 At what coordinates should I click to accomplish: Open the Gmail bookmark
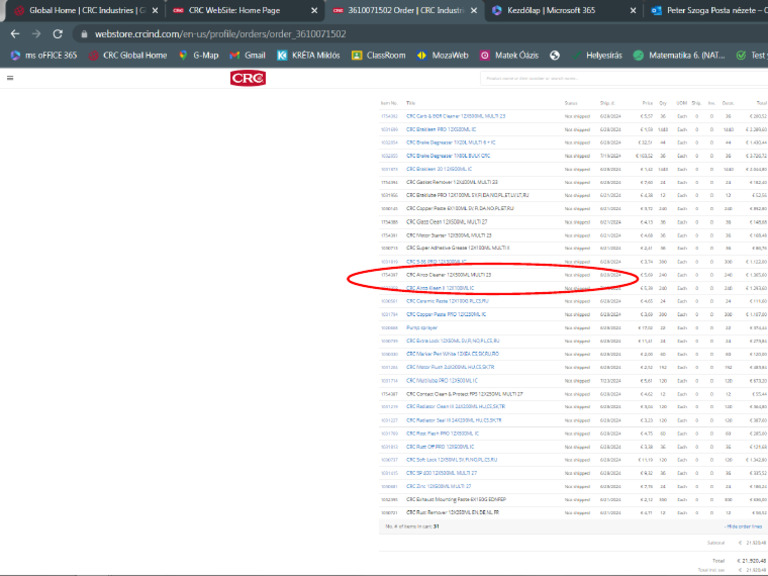click(x=248, y=55)
